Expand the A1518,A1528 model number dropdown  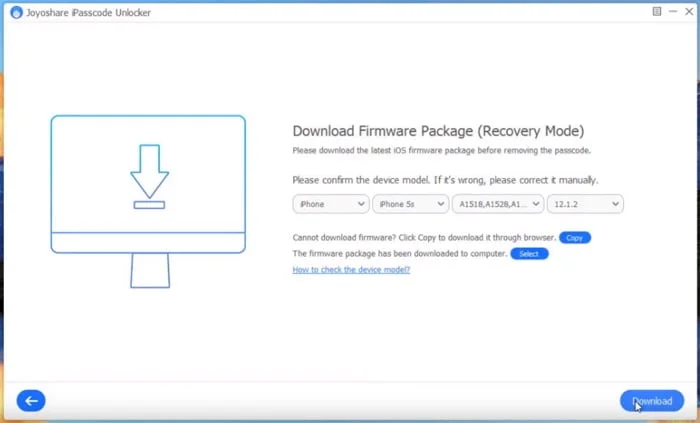498,204
